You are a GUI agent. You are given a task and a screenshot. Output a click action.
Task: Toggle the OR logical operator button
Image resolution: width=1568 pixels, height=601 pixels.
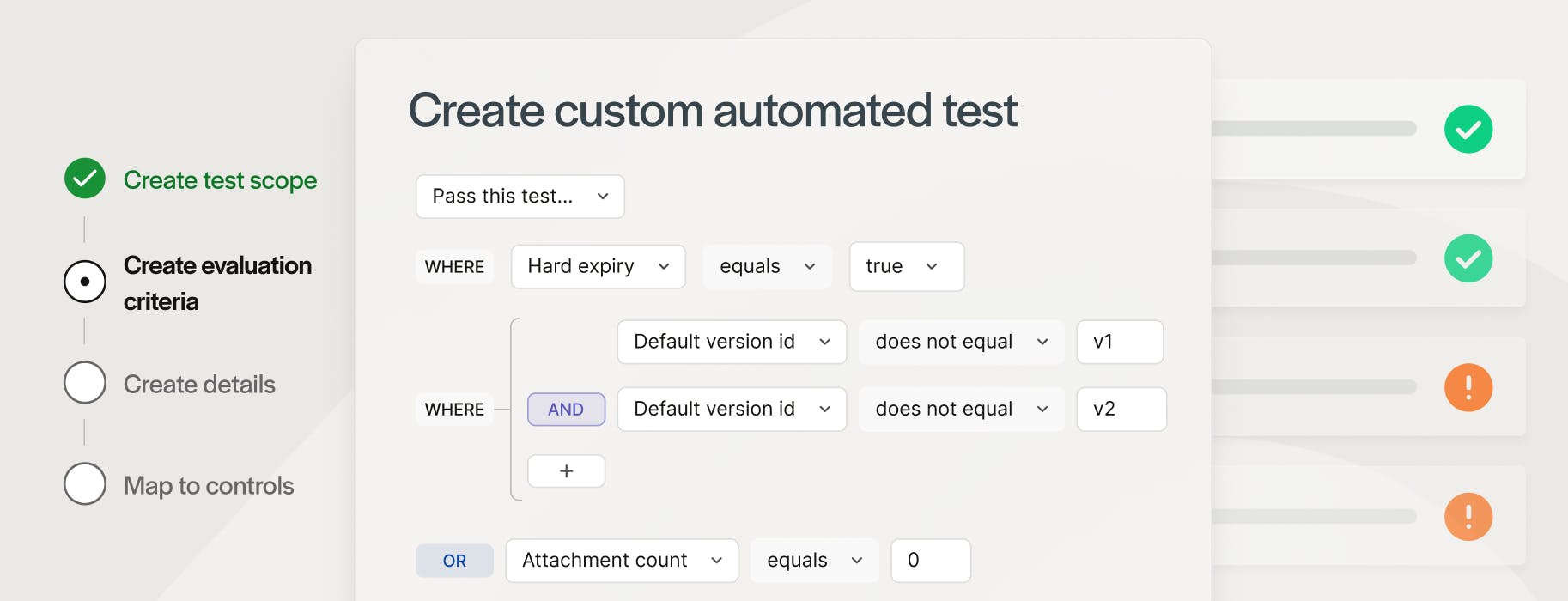[x=454, y=561]
